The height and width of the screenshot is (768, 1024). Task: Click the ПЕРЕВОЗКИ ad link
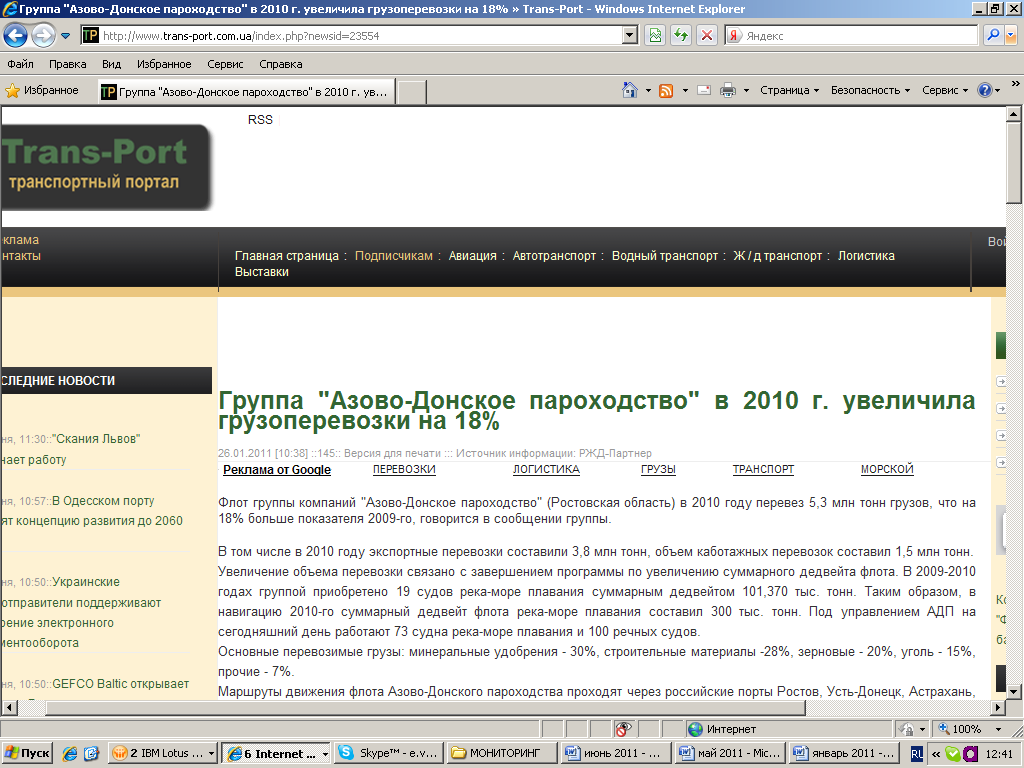[404, 470]
